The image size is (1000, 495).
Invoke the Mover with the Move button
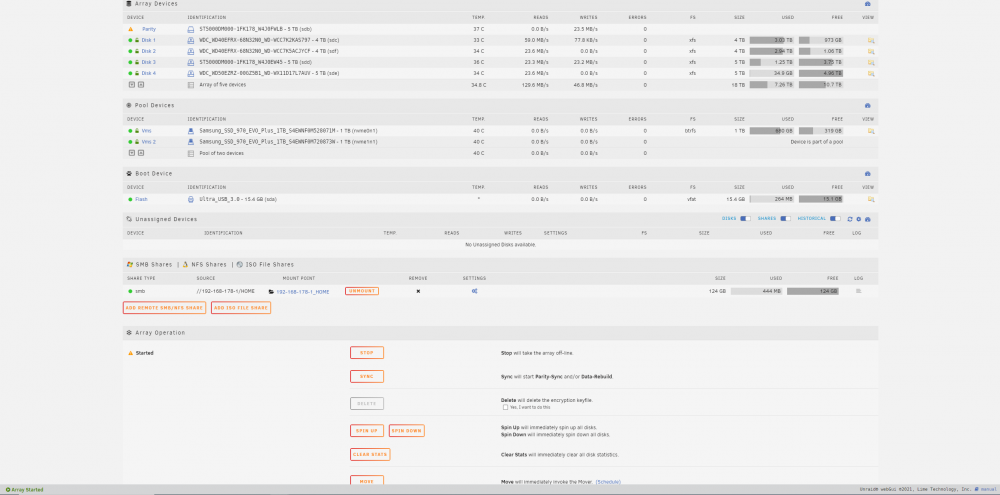pyautogui.click(x=367, y=480)
